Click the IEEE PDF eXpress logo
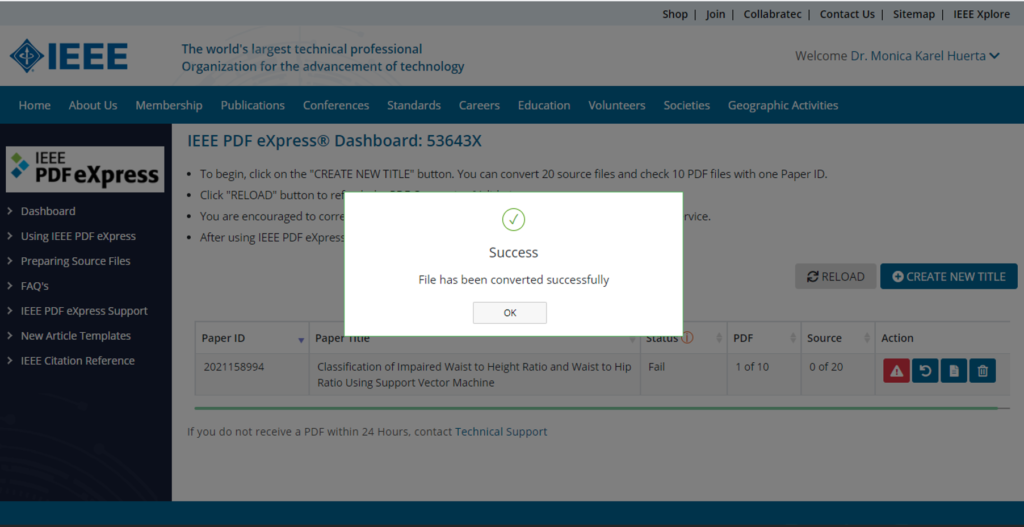The image size is (1024, 527). (x=85, y=169)
